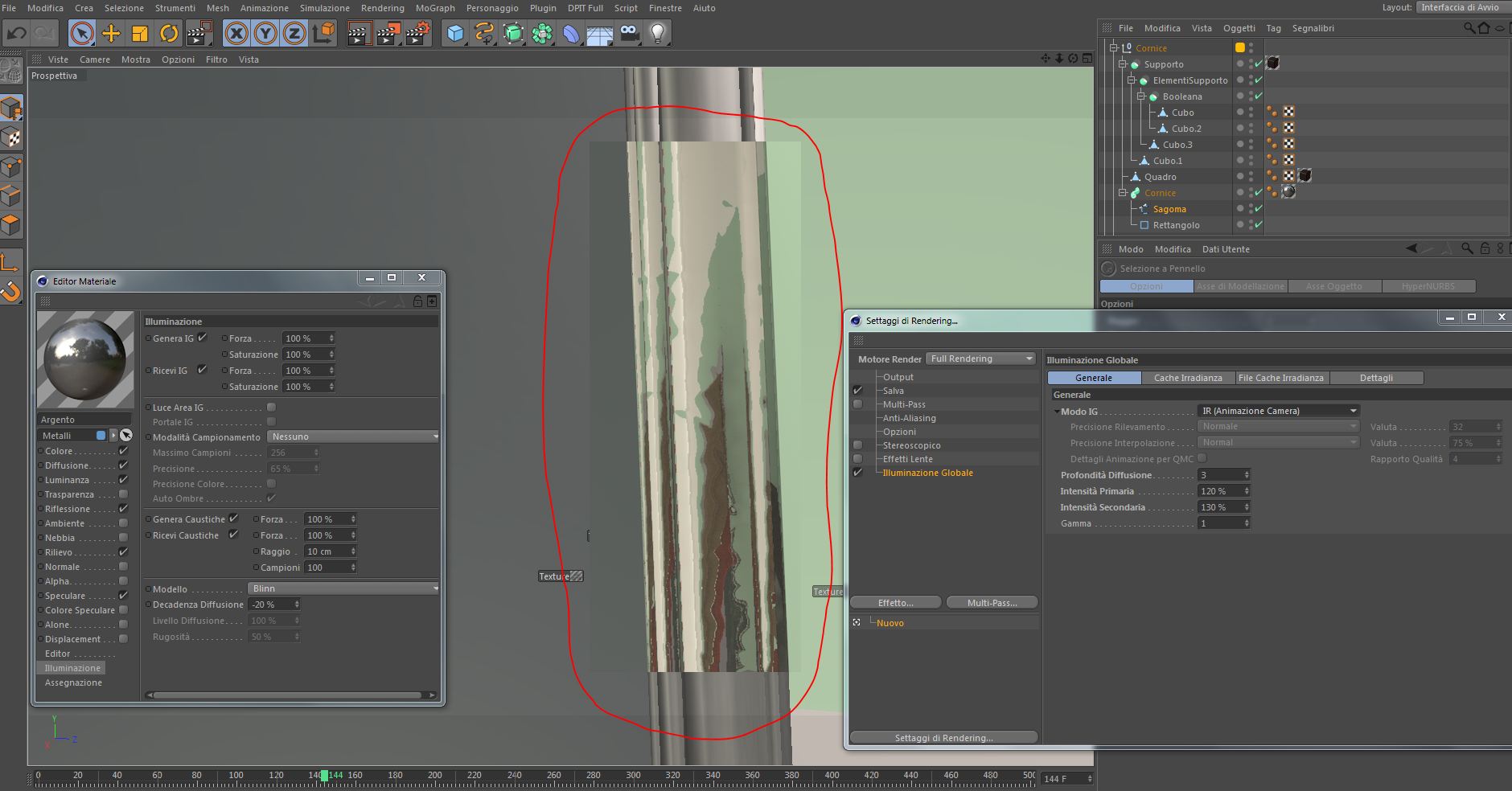
Task: Activate the Move tool
Action: point(111,33)
